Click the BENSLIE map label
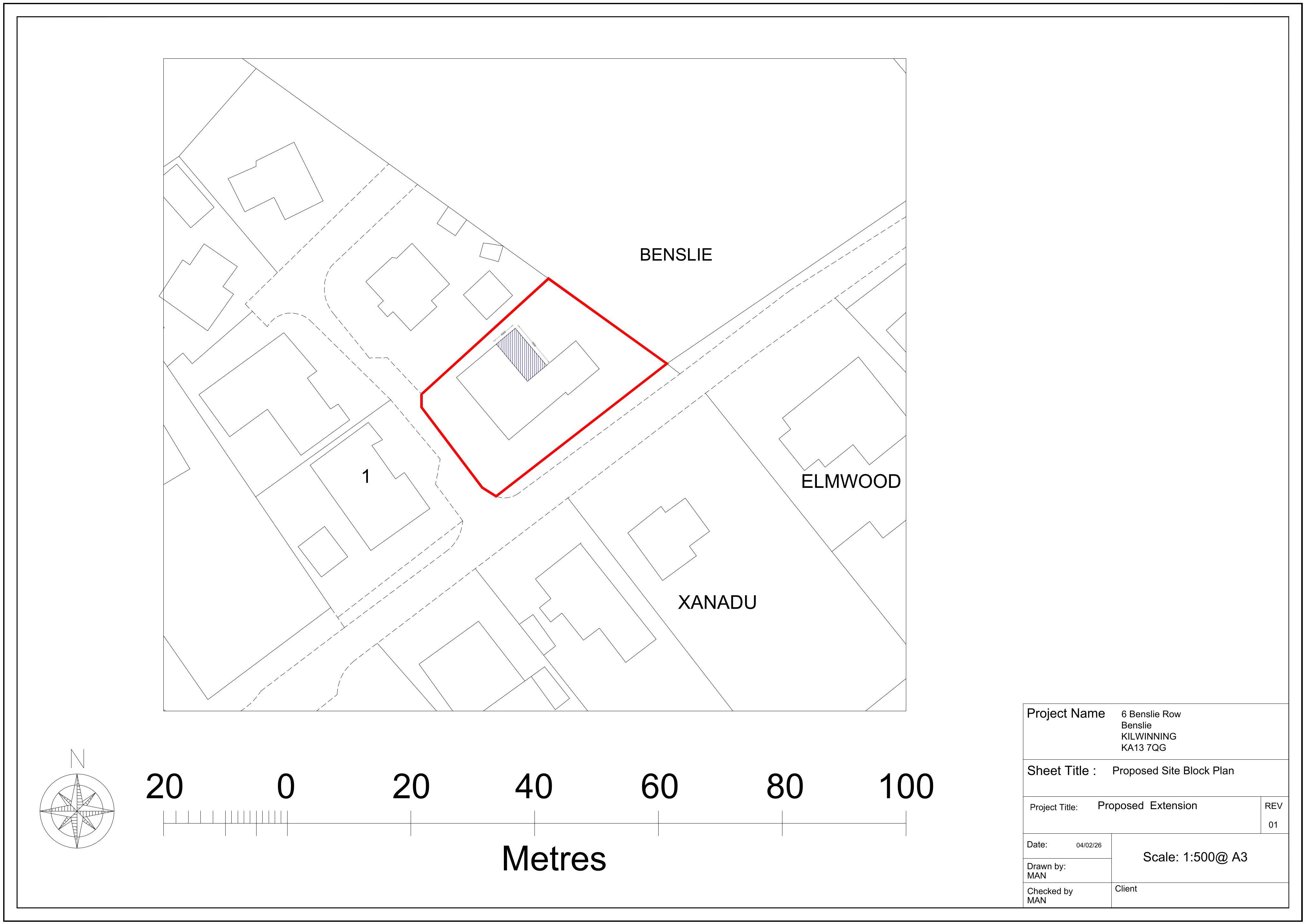 [676, 255]
